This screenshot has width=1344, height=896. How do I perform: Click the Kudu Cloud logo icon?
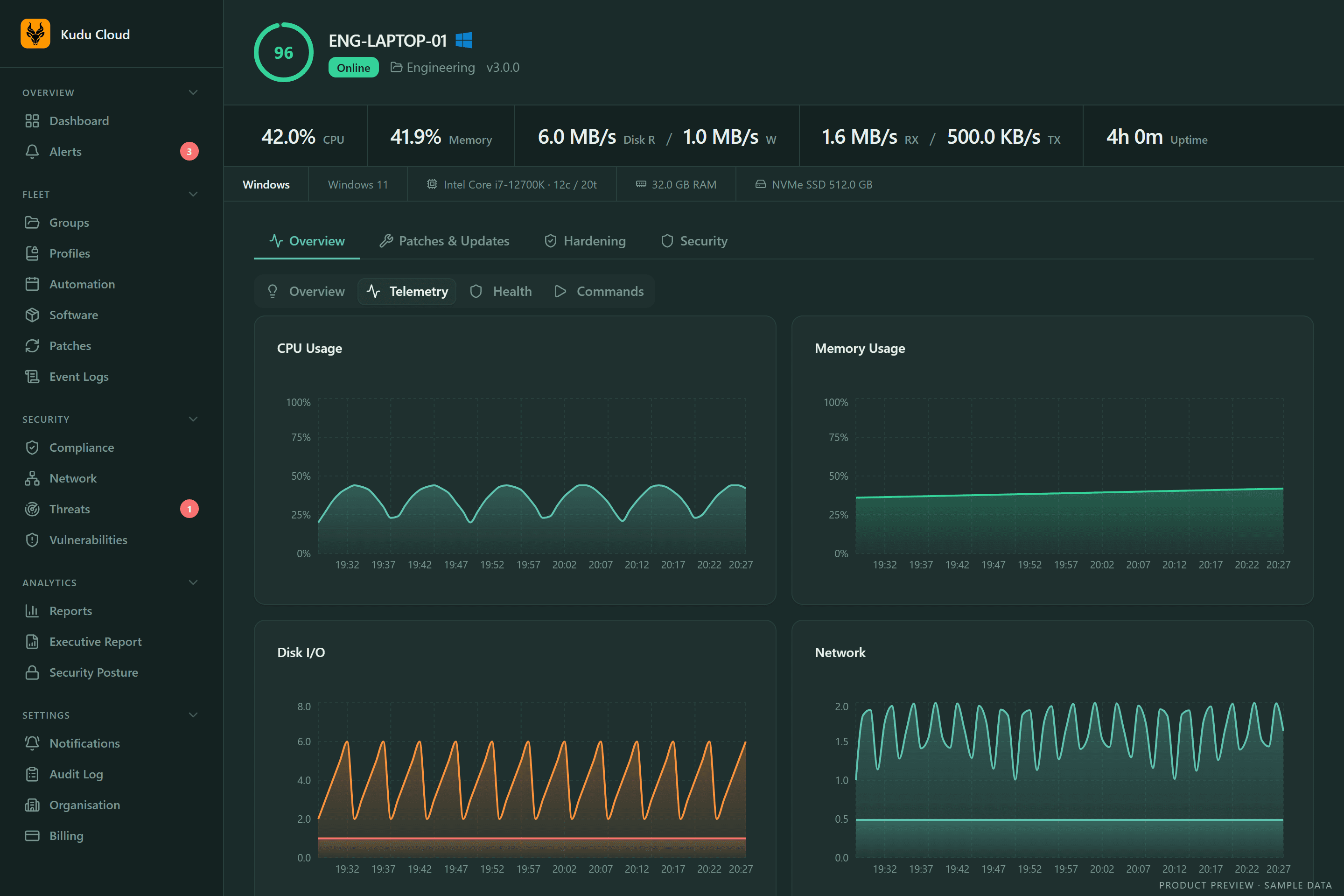(x=35, y=34)
